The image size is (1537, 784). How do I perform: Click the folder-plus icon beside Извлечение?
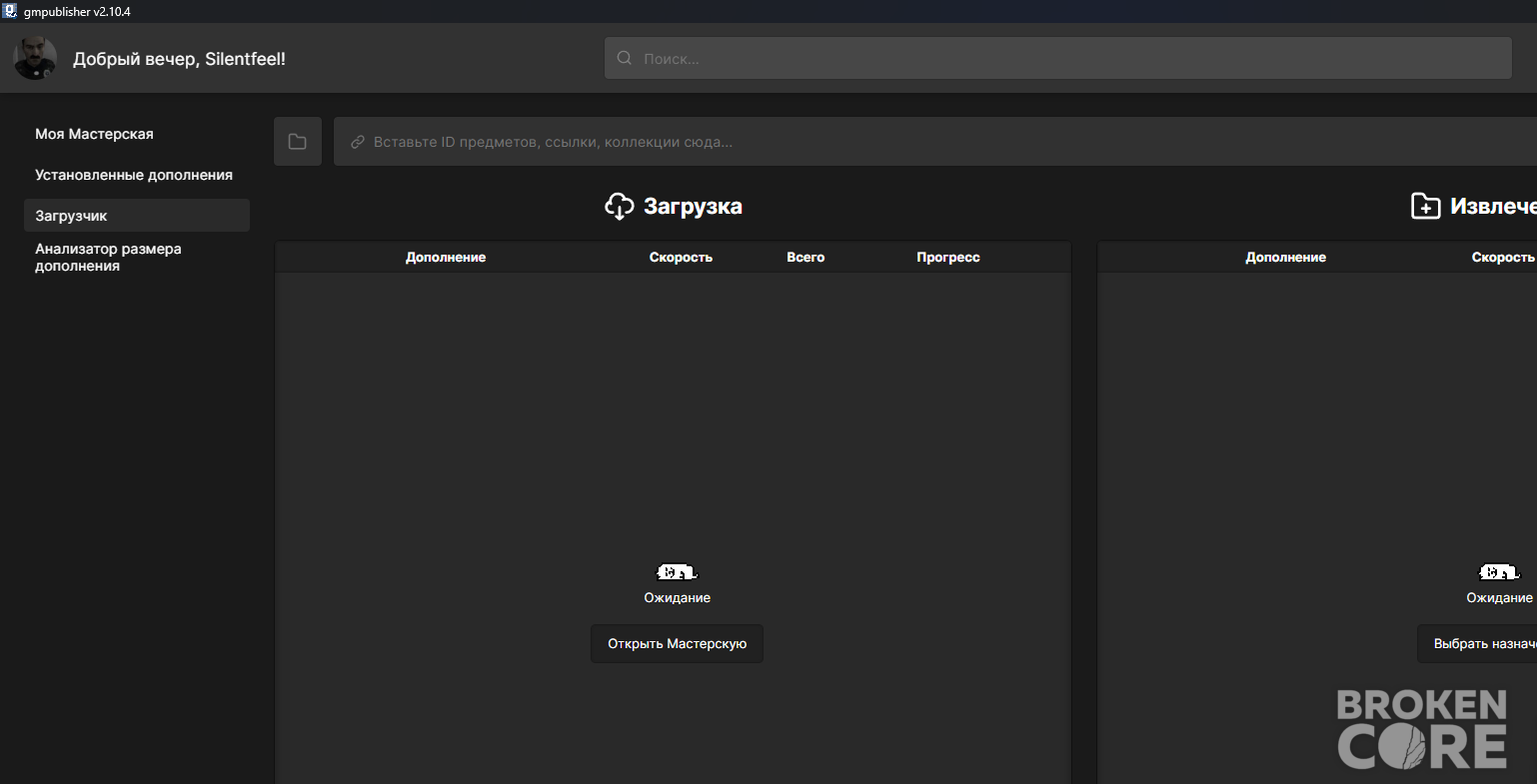1425,207
